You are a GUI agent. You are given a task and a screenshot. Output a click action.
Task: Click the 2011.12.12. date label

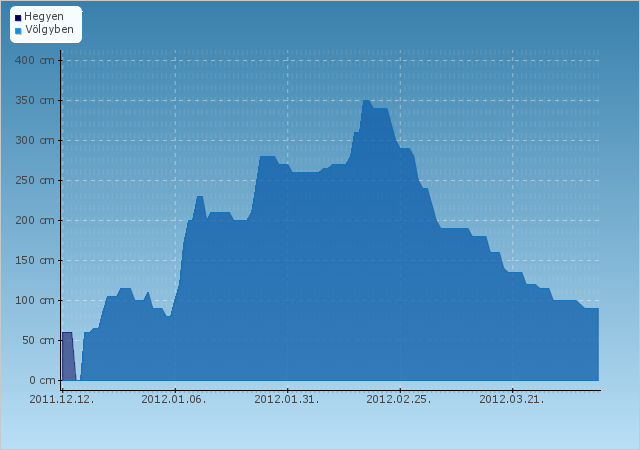coord(62,399)
